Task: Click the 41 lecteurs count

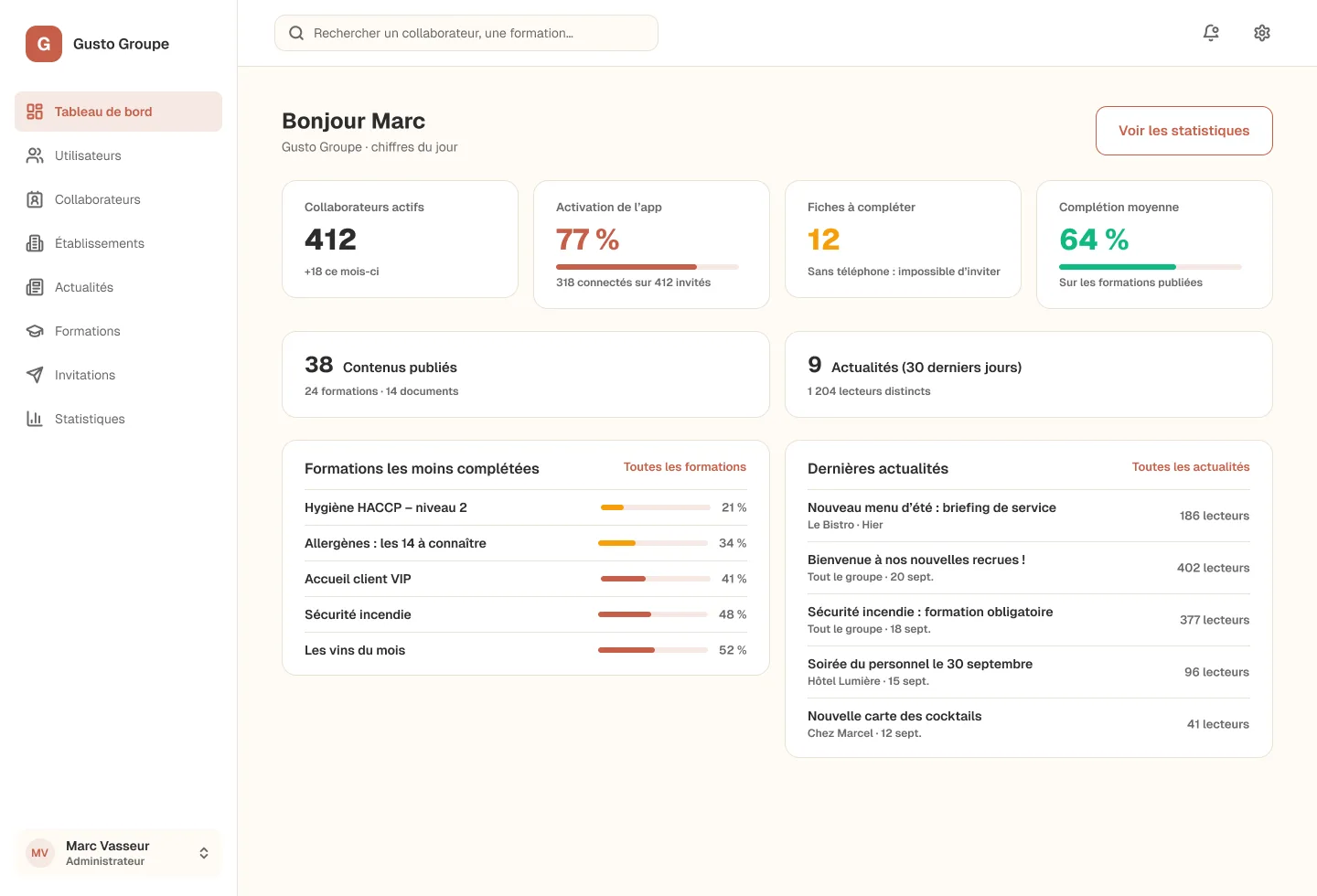Action: tap(1218, 724)
